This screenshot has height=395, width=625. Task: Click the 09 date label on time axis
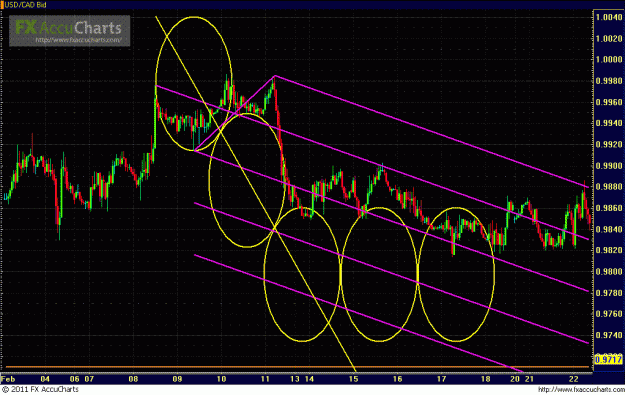tap(177, 379)
